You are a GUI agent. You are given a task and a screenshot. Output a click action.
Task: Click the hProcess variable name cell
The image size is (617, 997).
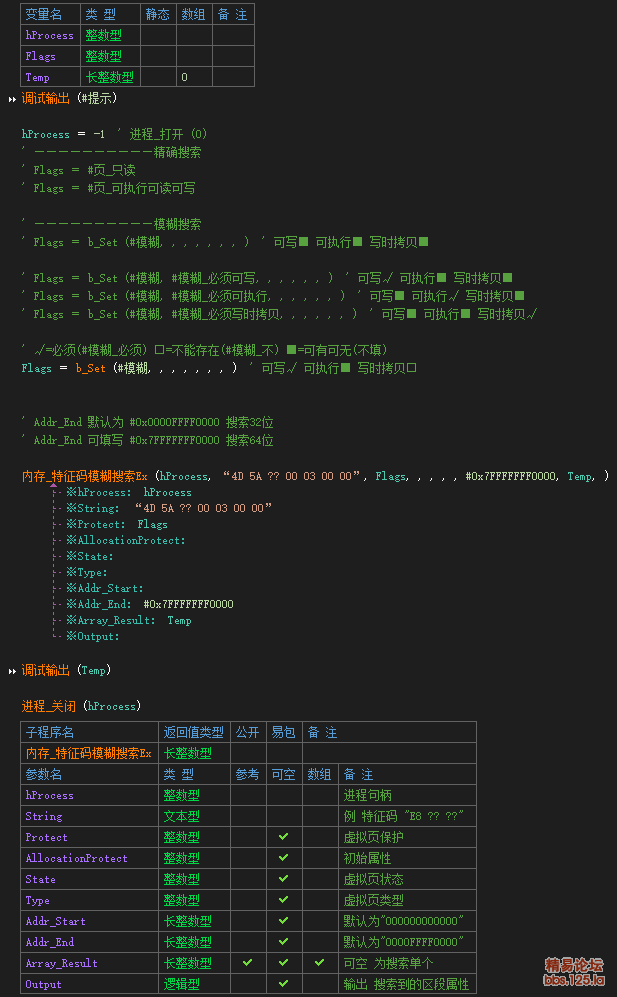pyautogui.click(x=50, y=35)
